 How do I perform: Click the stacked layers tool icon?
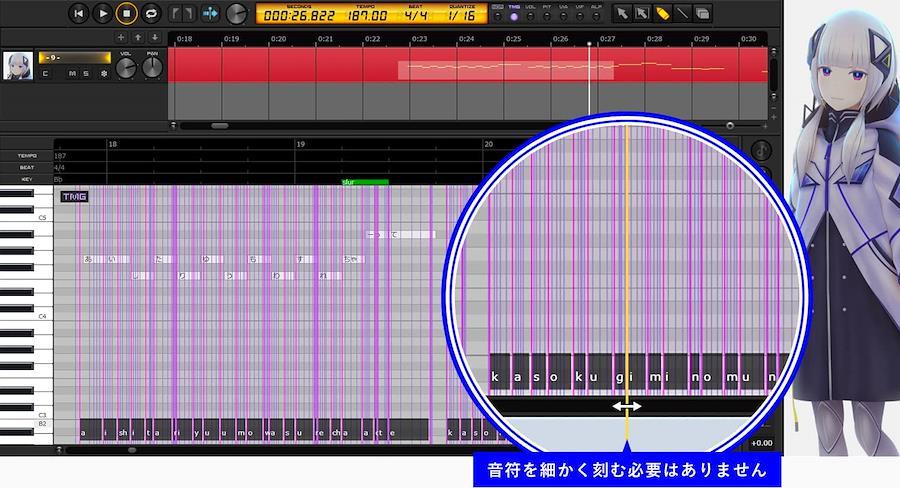(x=703, y=13)
